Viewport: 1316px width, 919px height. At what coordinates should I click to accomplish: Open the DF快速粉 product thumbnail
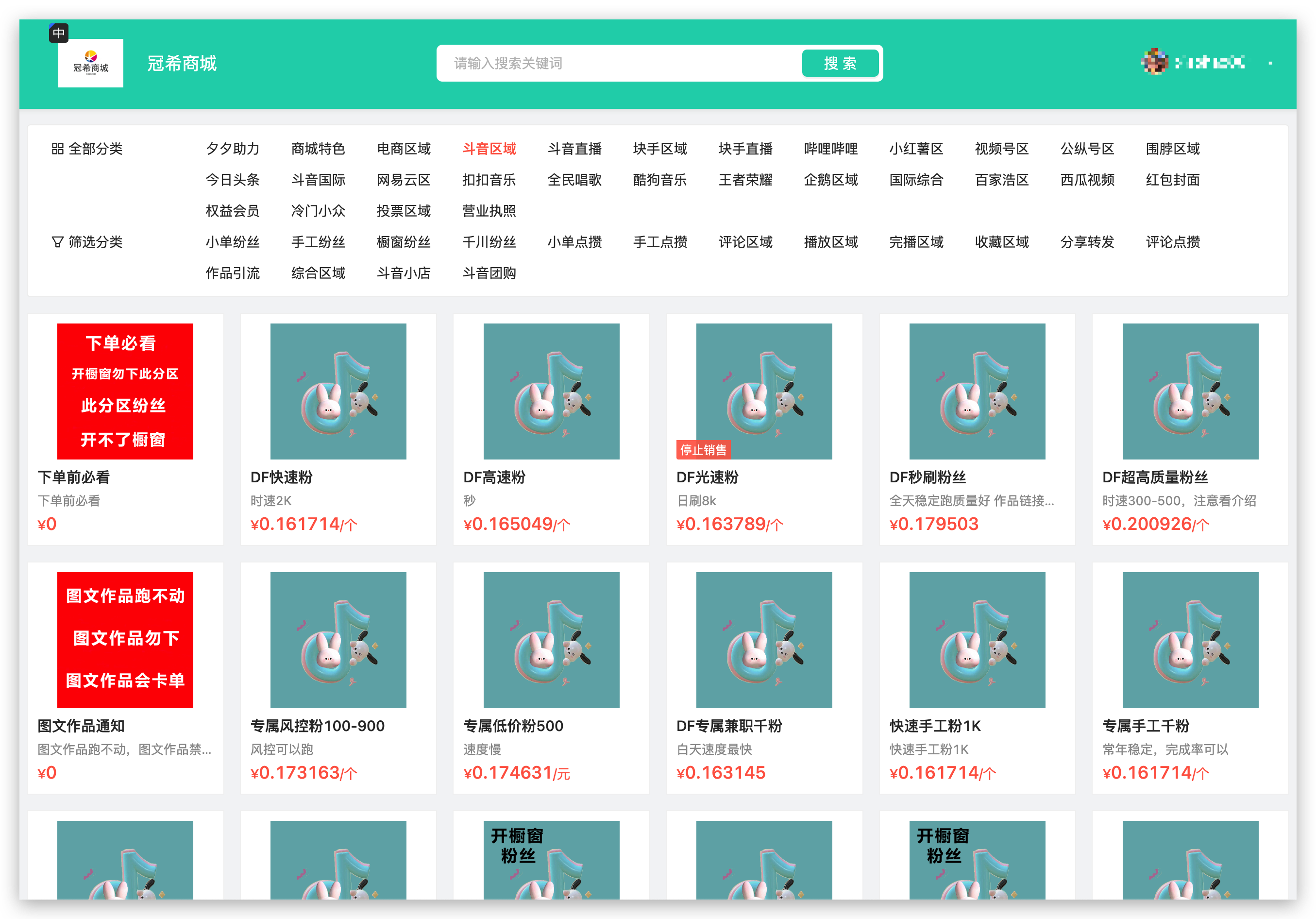(338, 391)
